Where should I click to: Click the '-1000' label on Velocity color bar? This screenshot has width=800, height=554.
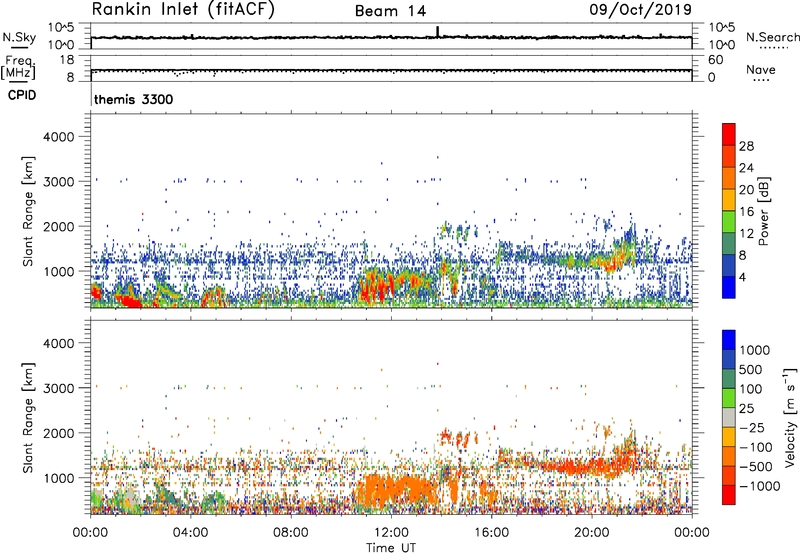pos(759,486)
